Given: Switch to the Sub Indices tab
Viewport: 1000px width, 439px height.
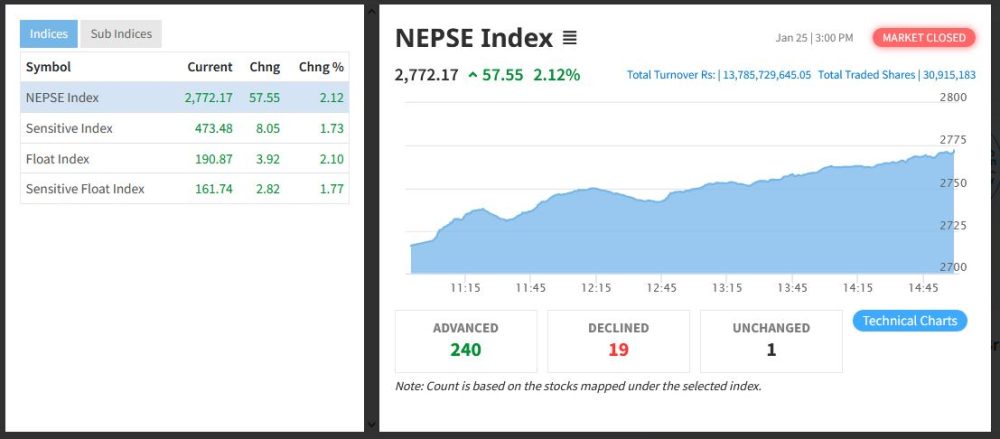Looking at the screenshot, I should [x=121, y=34].
